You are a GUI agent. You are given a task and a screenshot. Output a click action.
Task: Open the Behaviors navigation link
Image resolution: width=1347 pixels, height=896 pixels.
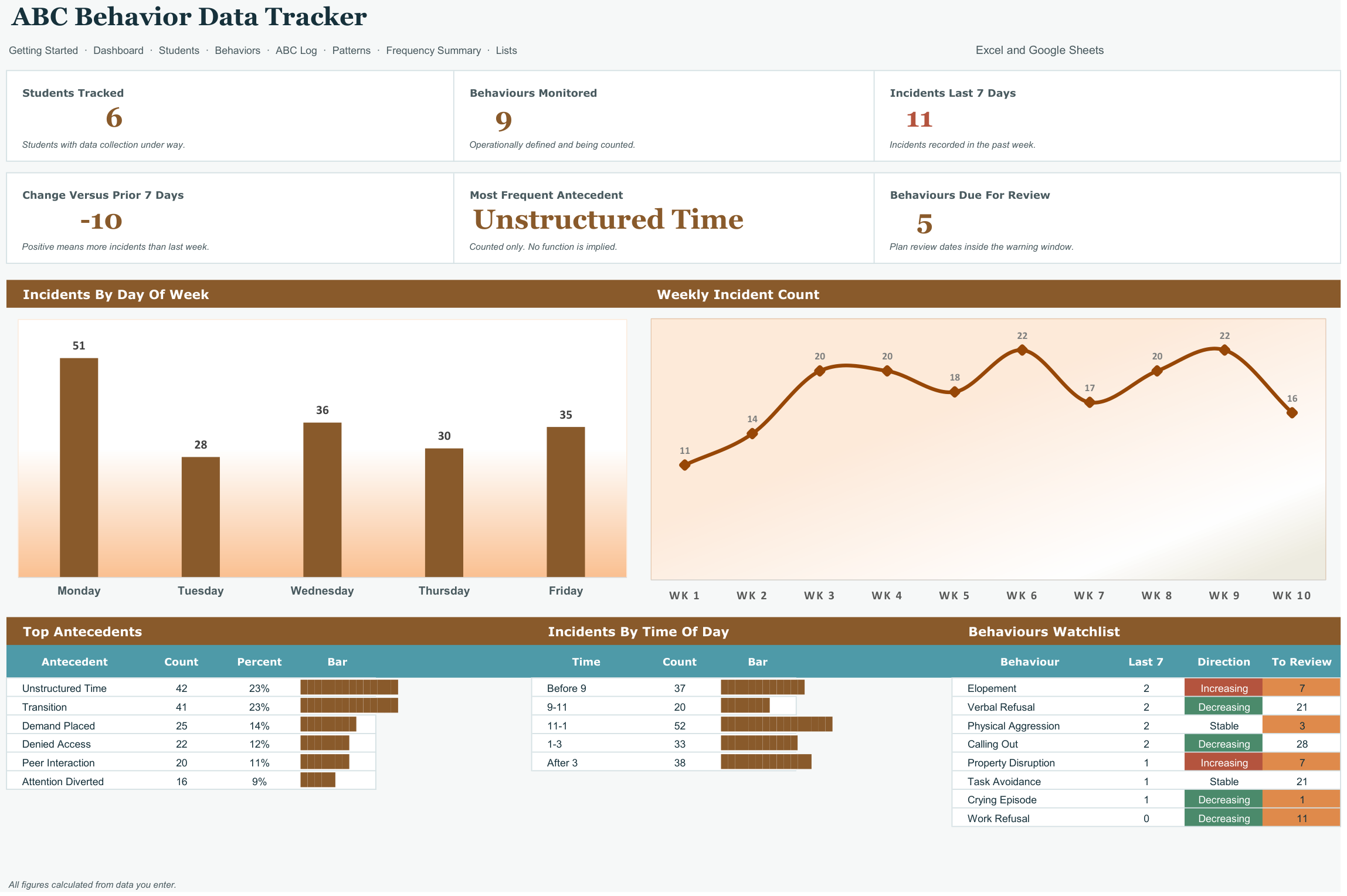(237, 50)
